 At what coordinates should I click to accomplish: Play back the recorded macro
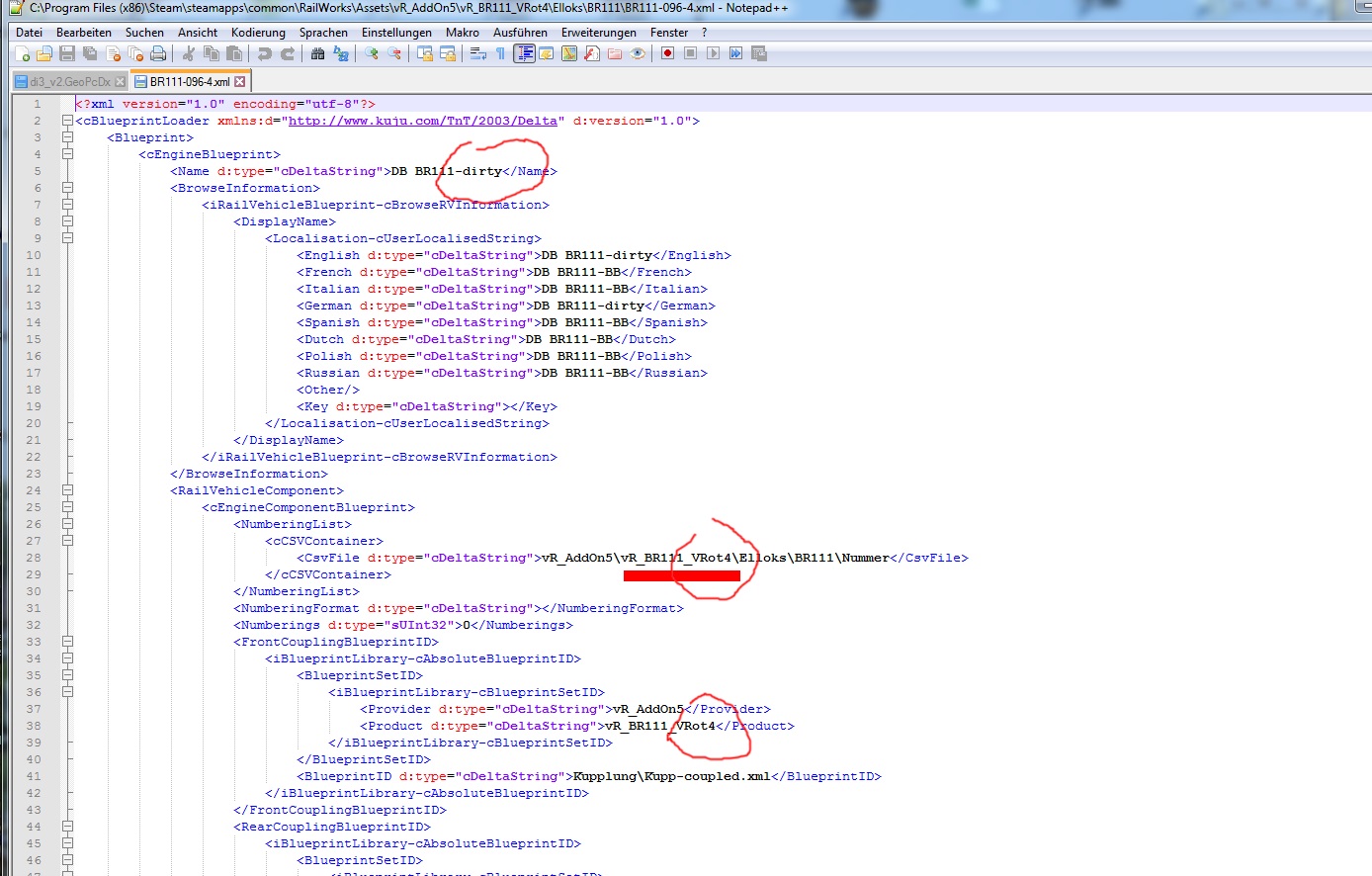[x=714, y=53]
